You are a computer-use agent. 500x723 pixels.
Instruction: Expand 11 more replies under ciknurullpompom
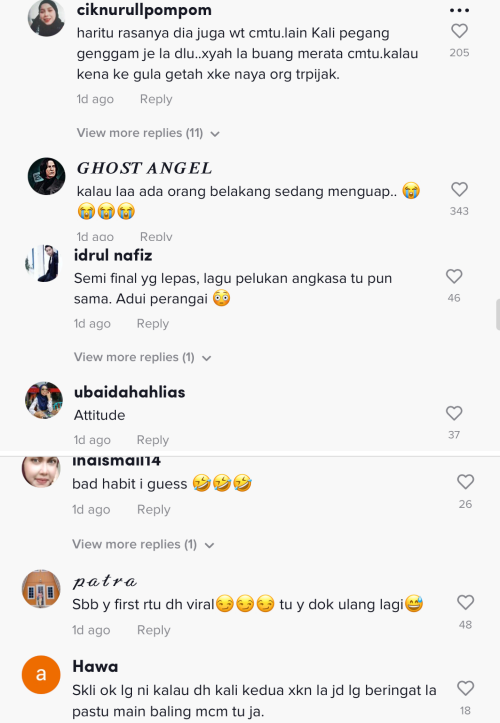(148, 133)
